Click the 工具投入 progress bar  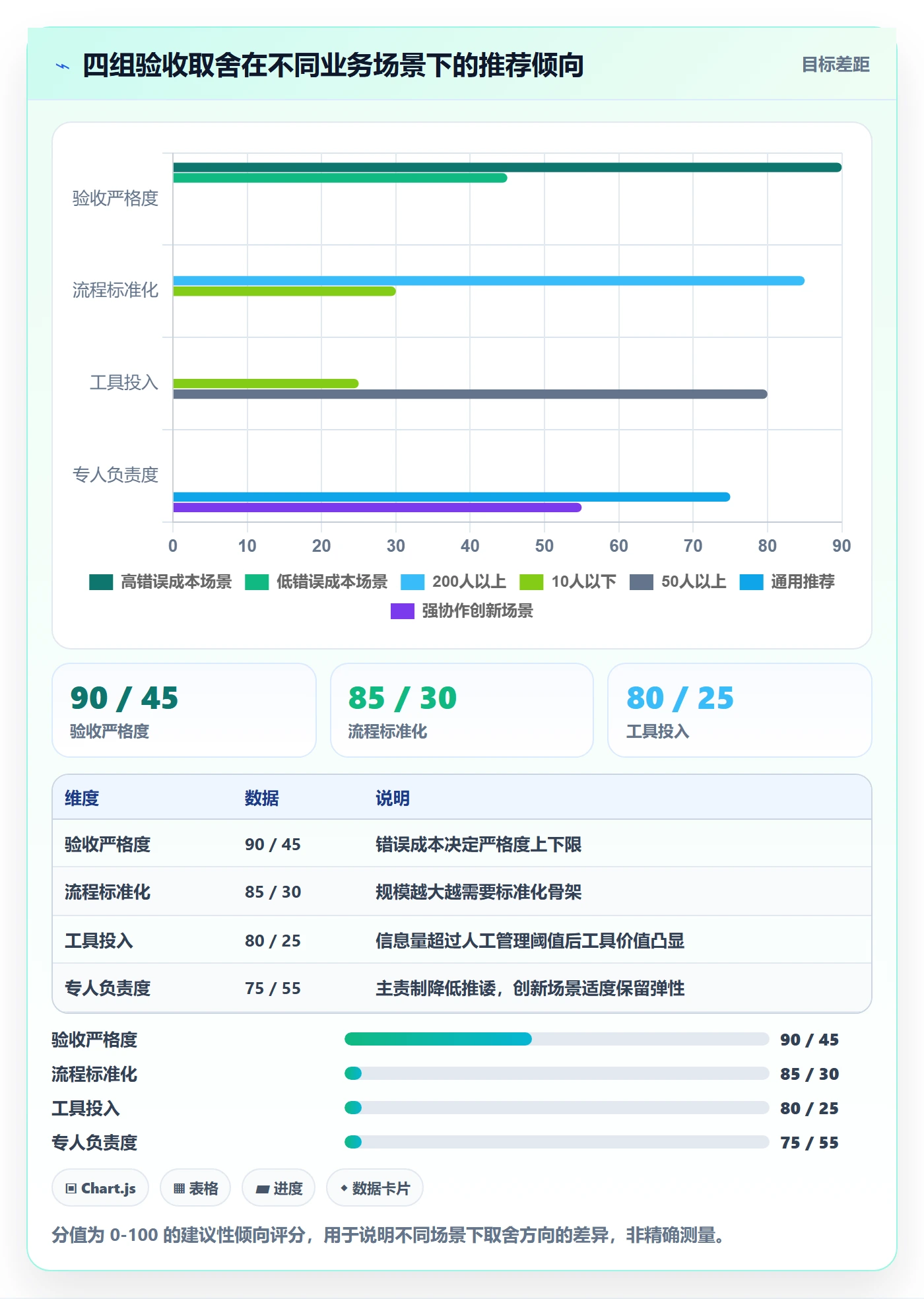coord(556,1108)
